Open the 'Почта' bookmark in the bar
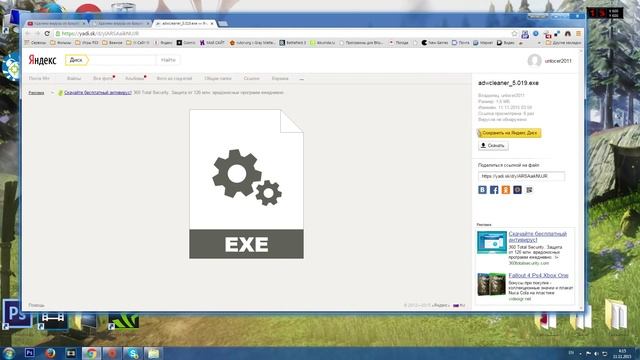The width and height of the screenshot is (640, 360). pos(461,42)
